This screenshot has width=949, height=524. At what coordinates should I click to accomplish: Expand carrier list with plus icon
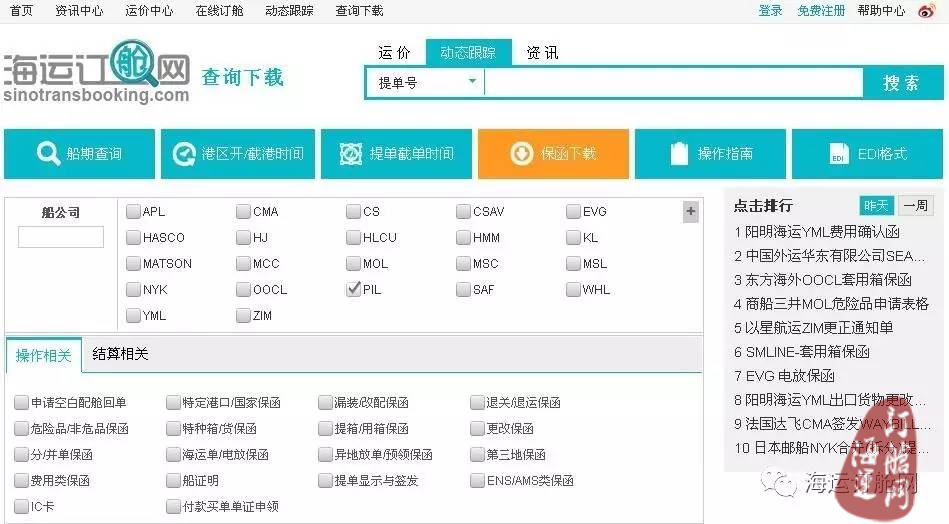click(x=691, y=212)
